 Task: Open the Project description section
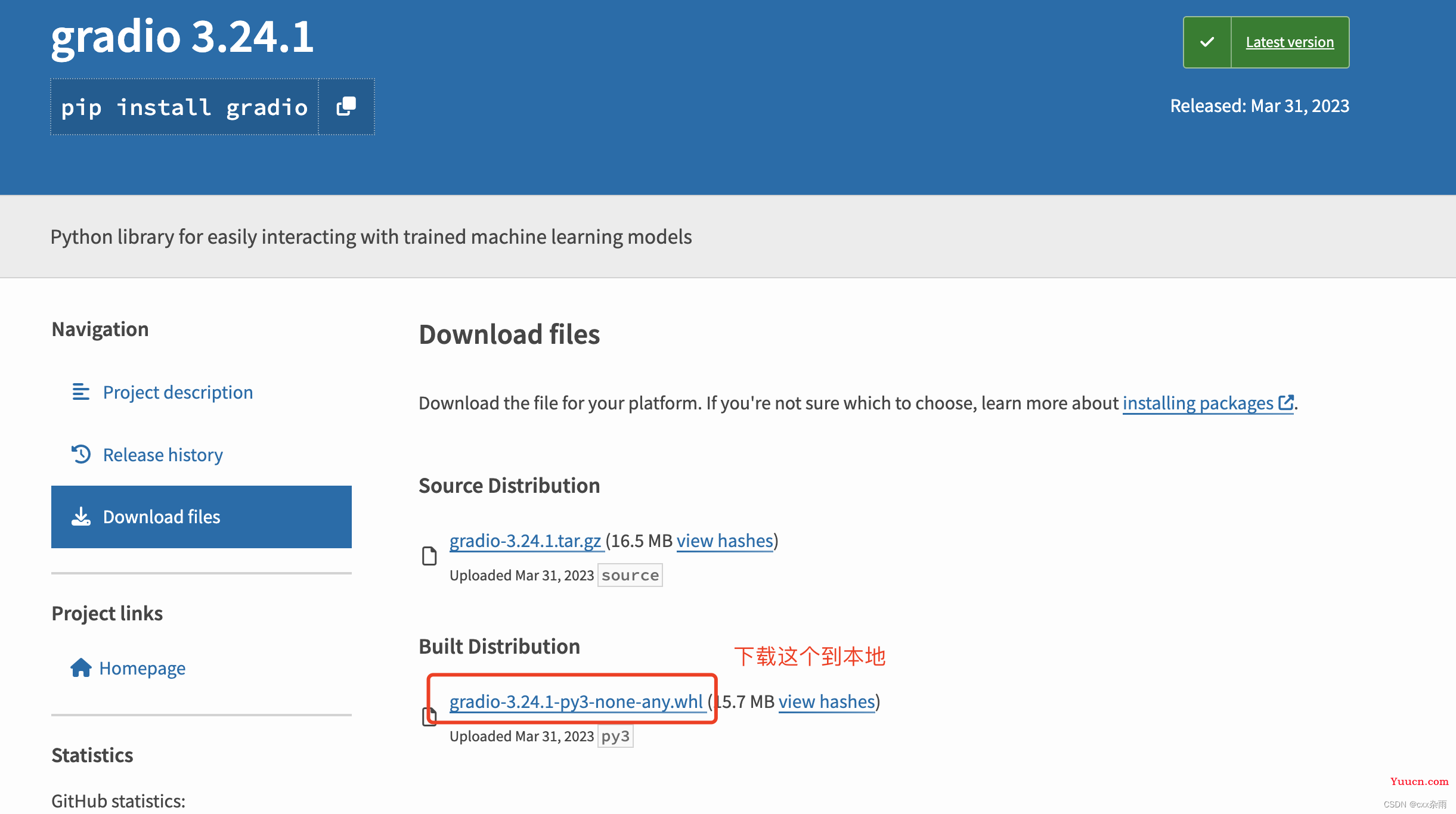coord(178,392)
